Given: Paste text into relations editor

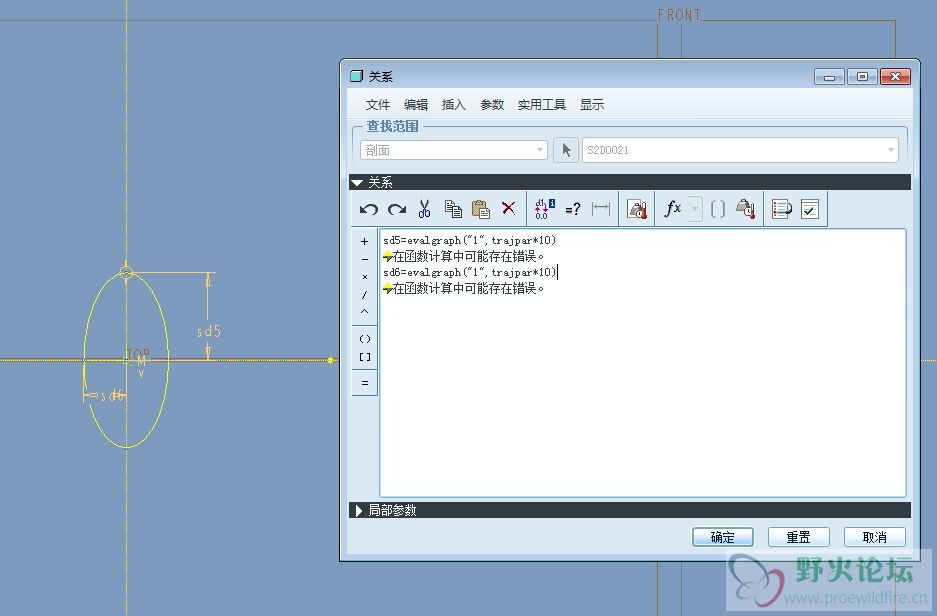Looking at the screenshot, I should click(x=480, y=209).
